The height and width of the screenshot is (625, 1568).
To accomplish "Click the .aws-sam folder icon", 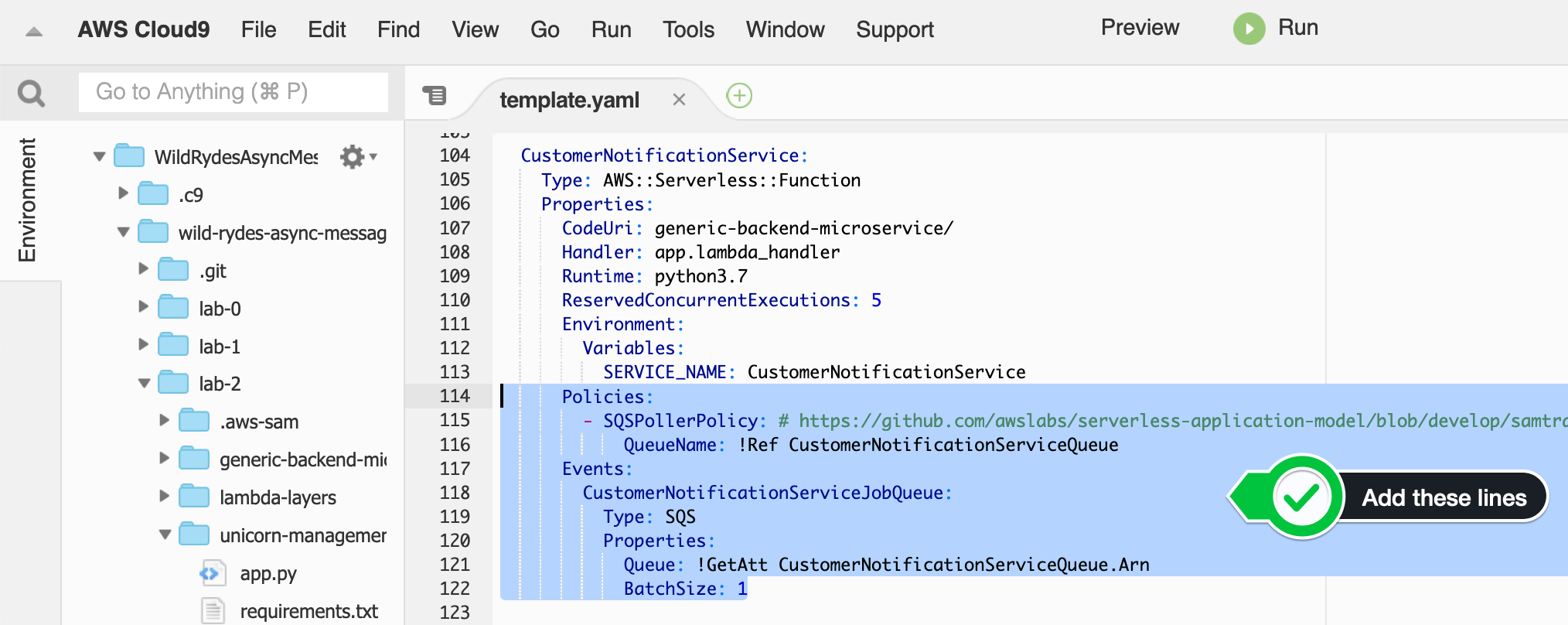I will (194, 421).
